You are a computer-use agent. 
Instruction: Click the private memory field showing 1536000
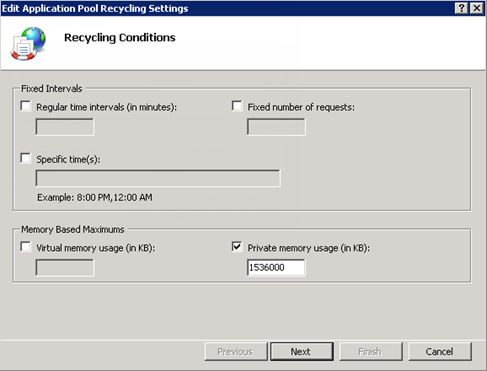276,268
